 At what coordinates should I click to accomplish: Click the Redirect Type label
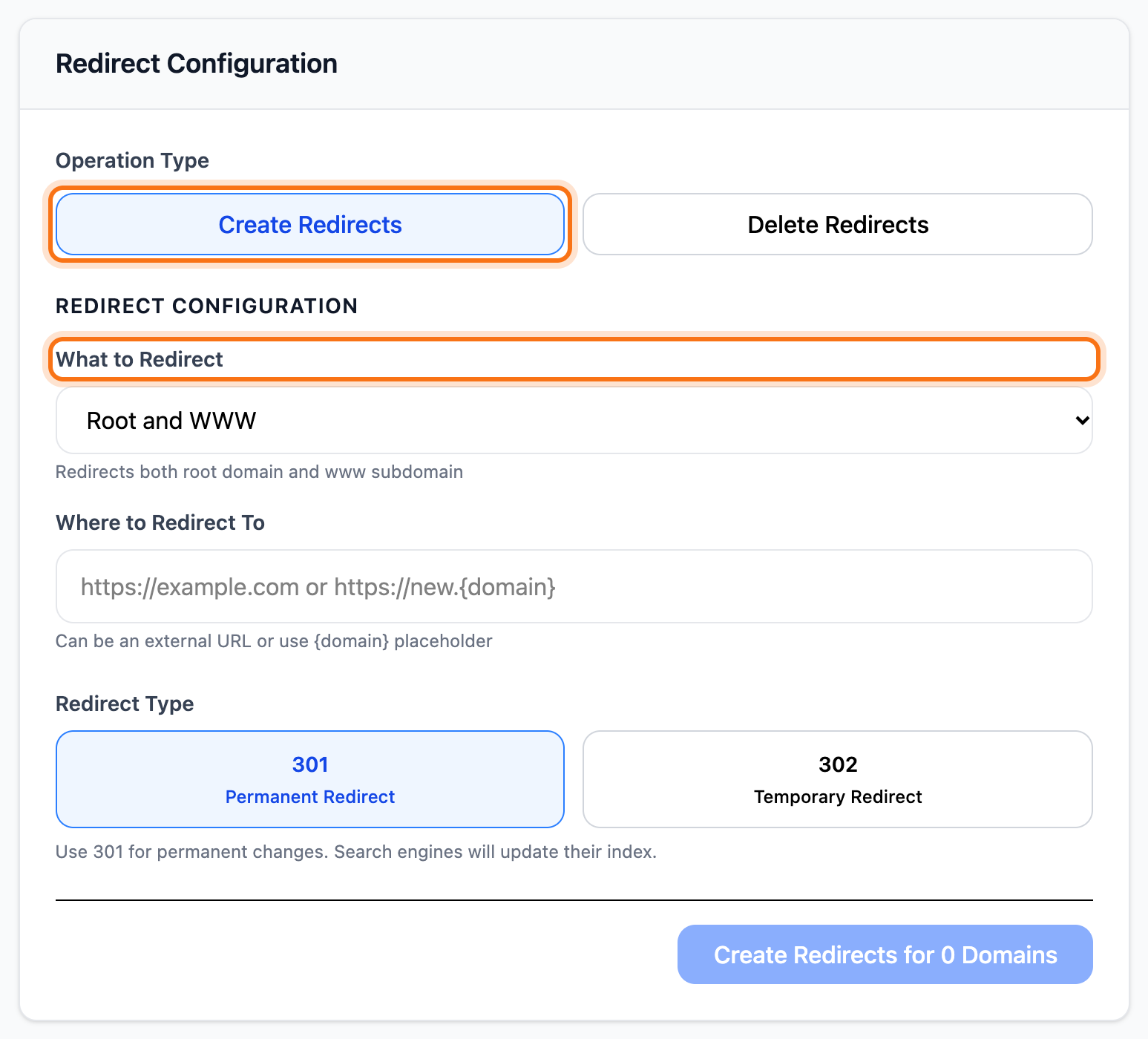coord(125,704)
